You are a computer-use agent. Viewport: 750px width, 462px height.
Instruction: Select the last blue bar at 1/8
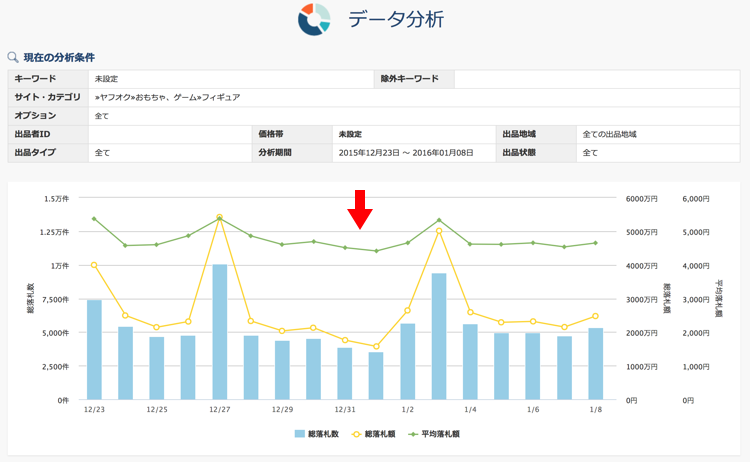click(x=595, y=363)
